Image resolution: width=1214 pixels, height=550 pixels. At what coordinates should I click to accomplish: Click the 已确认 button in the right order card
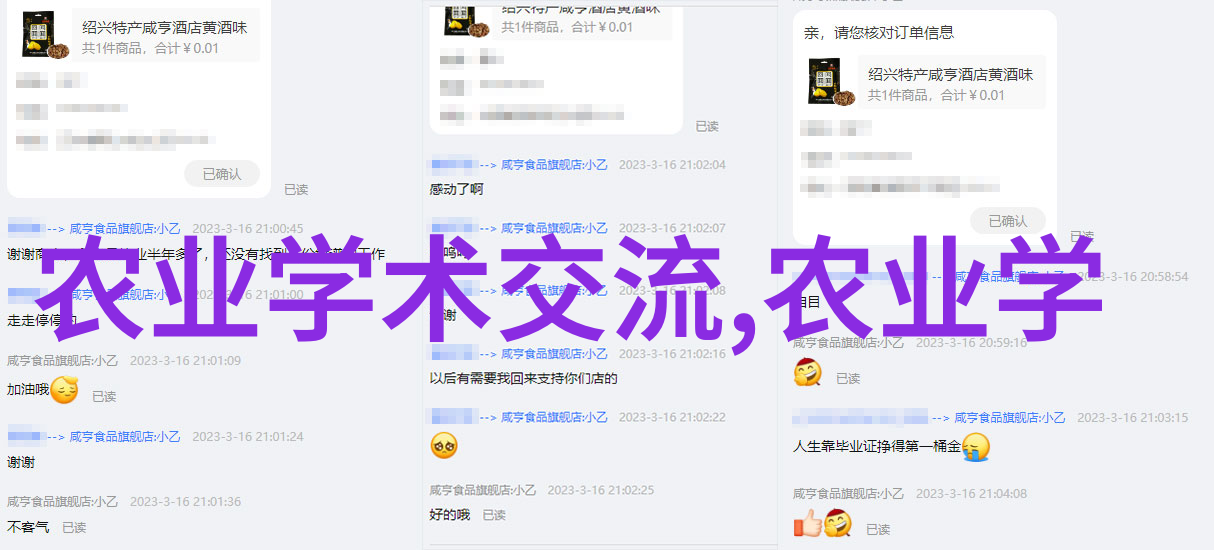[1008, 221]
